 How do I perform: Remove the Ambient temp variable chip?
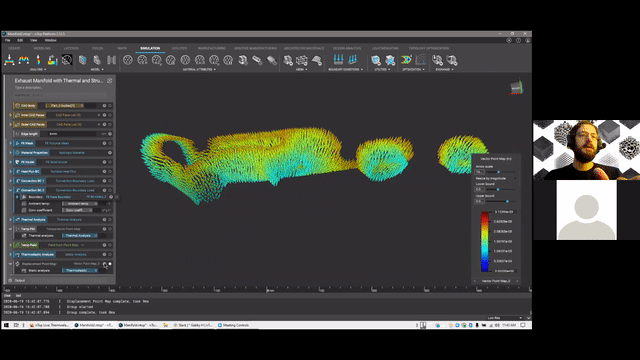[x=96, y=204]
